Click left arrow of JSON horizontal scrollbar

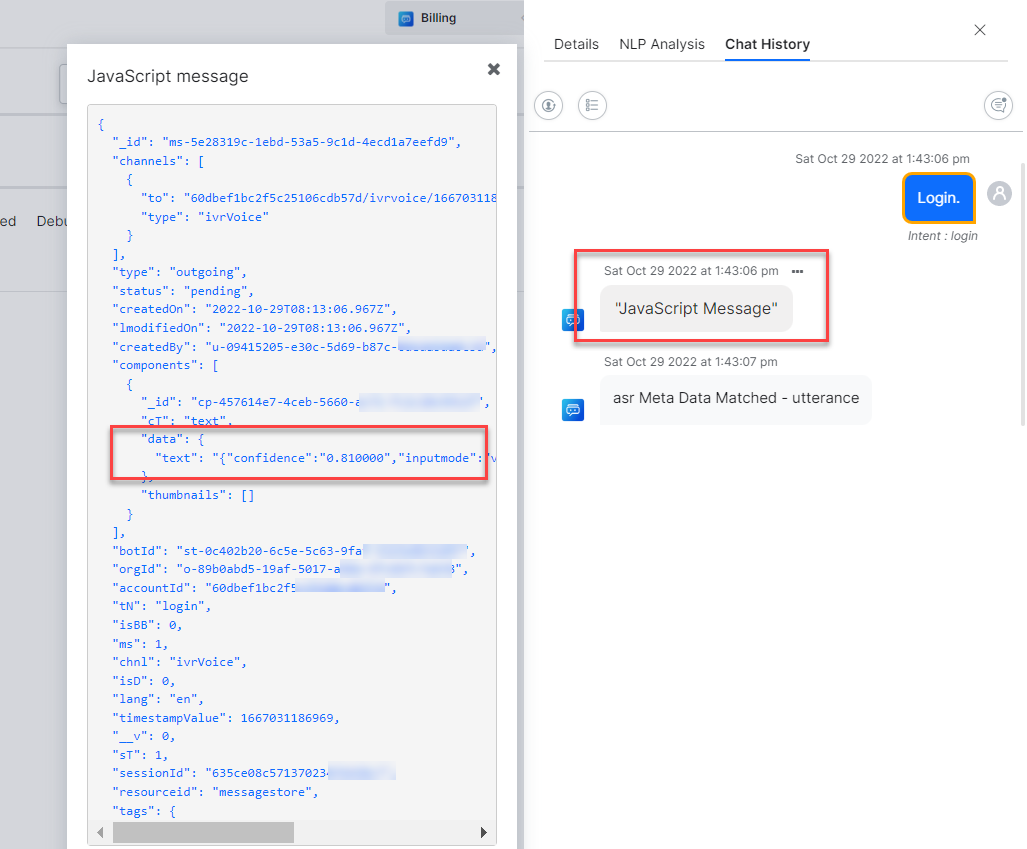coord(100,832)
